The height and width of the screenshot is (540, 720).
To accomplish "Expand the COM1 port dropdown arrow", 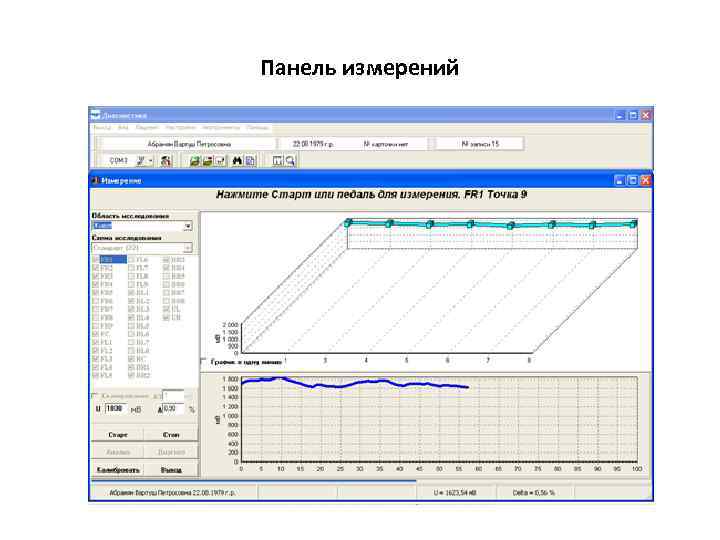I will click(x=151, y=161).
